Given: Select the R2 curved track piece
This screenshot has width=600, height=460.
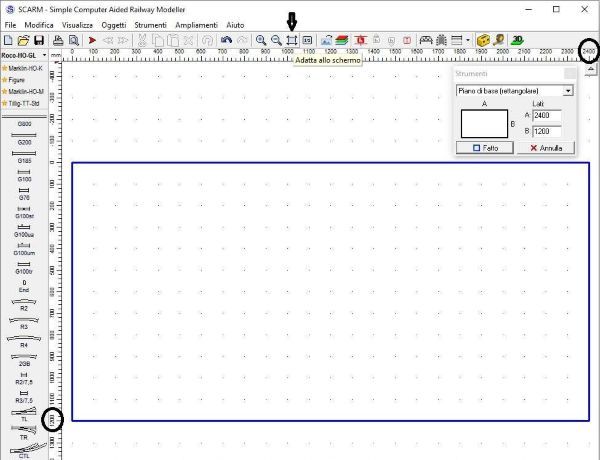Looking at the screenshot, I should click(24, 302).
